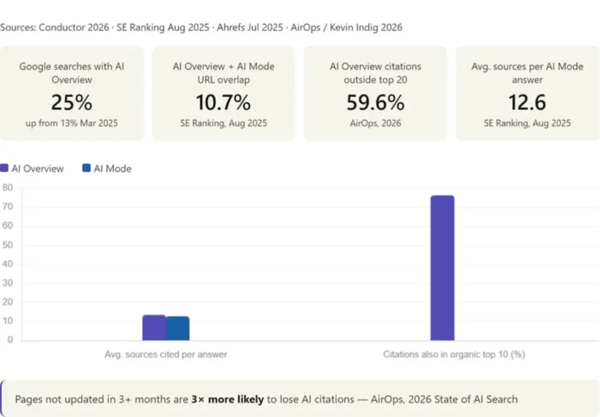Select the Google searches with AI Overview card
Viewport: 600px width, 417px height.
click(x=72, y=94)
